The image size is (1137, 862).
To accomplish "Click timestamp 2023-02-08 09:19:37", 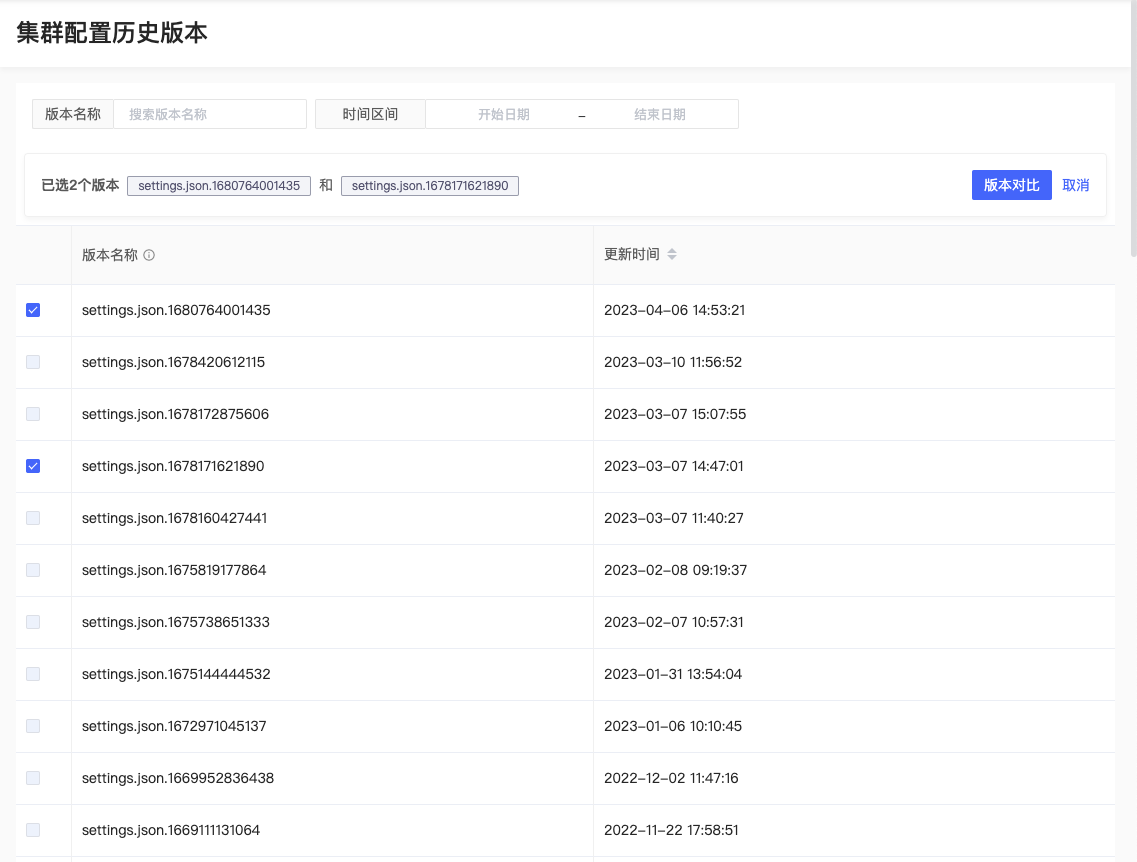I will [x=675, y=571].
